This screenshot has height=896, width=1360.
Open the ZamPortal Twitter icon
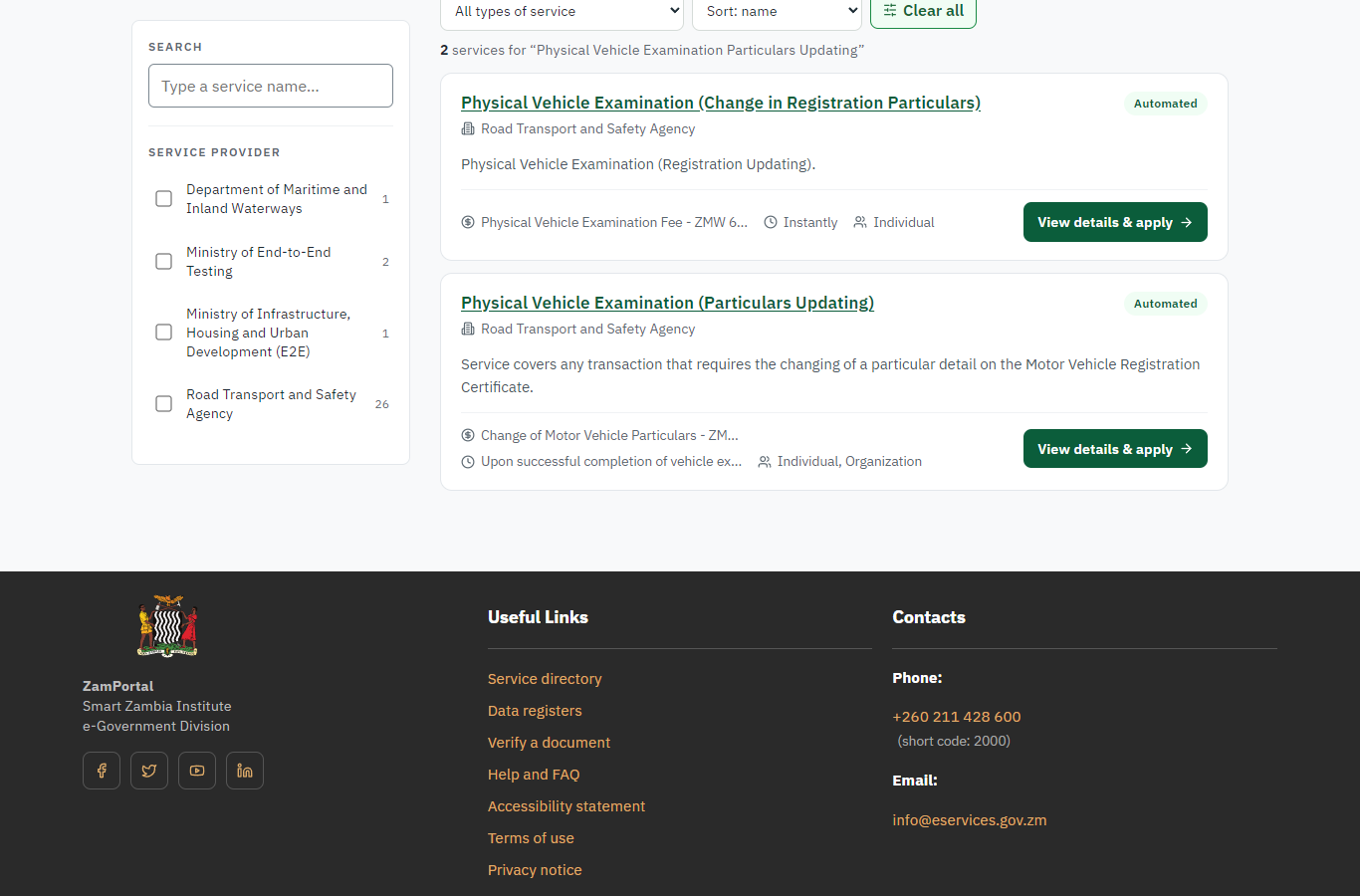pos(149,771)
